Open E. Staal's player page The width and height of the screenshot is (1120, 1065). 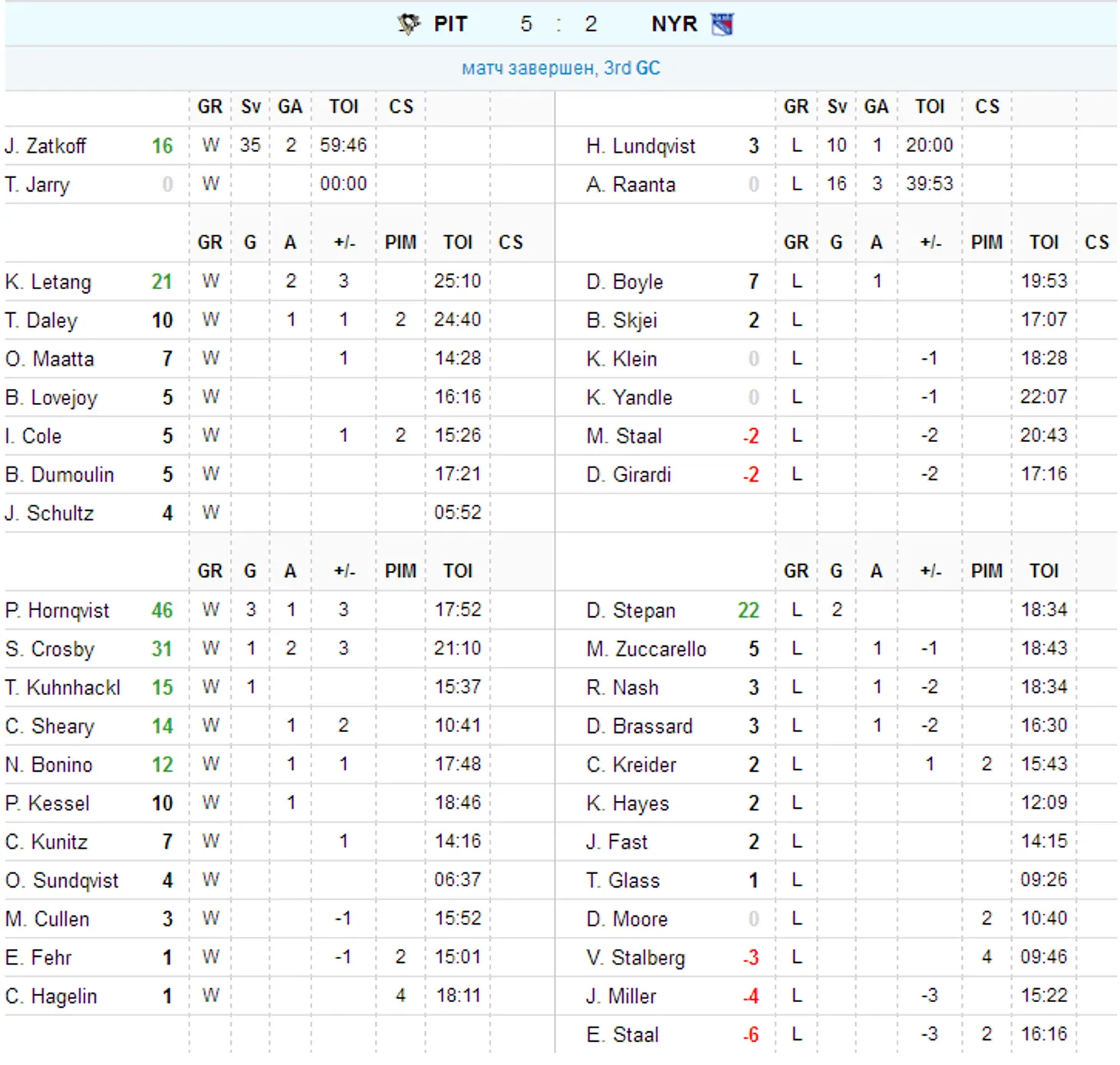(622, 1035)
